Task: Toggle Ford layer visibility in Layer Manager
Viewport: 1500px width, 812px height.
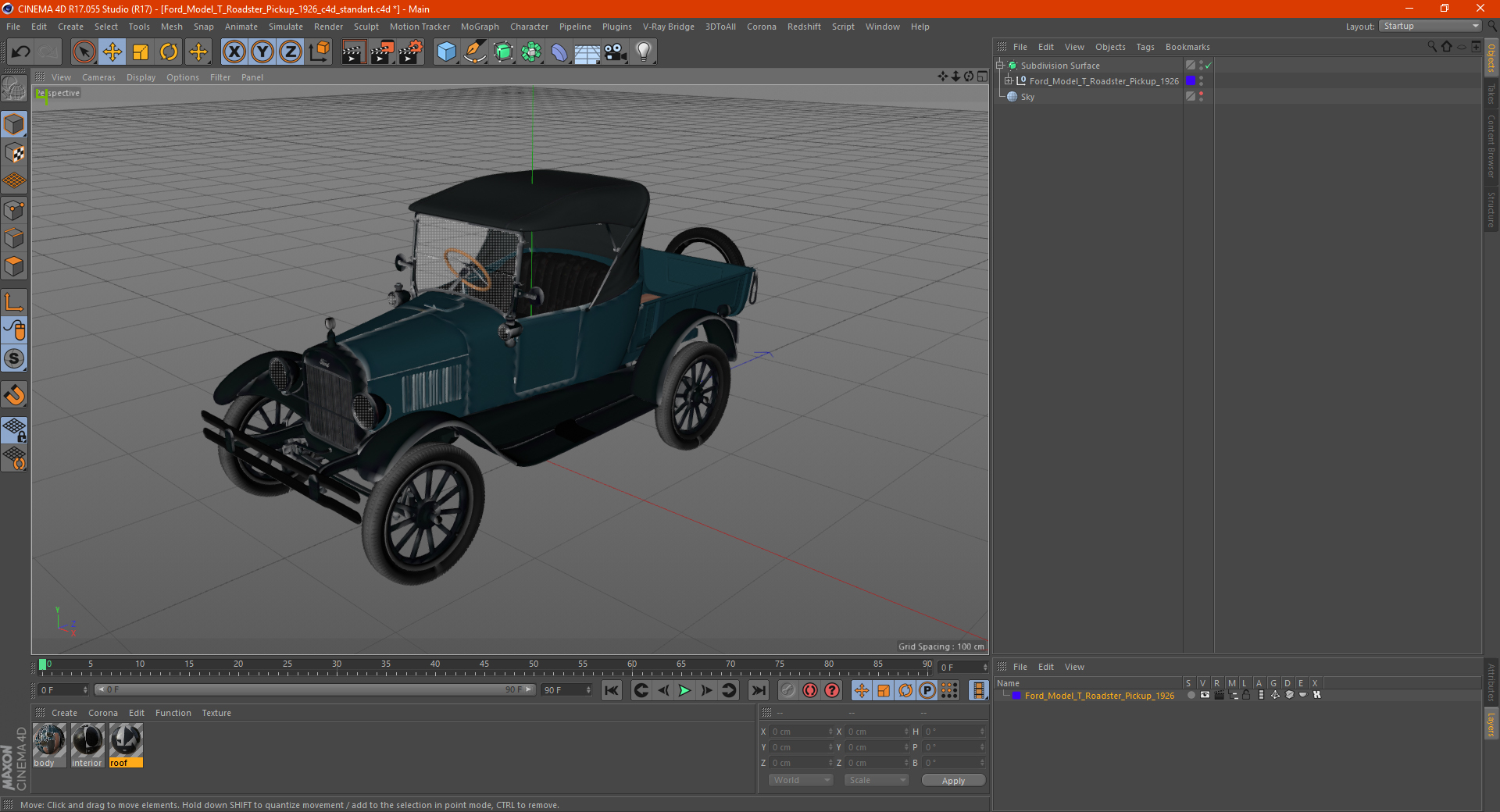Action: point(1204,696)
